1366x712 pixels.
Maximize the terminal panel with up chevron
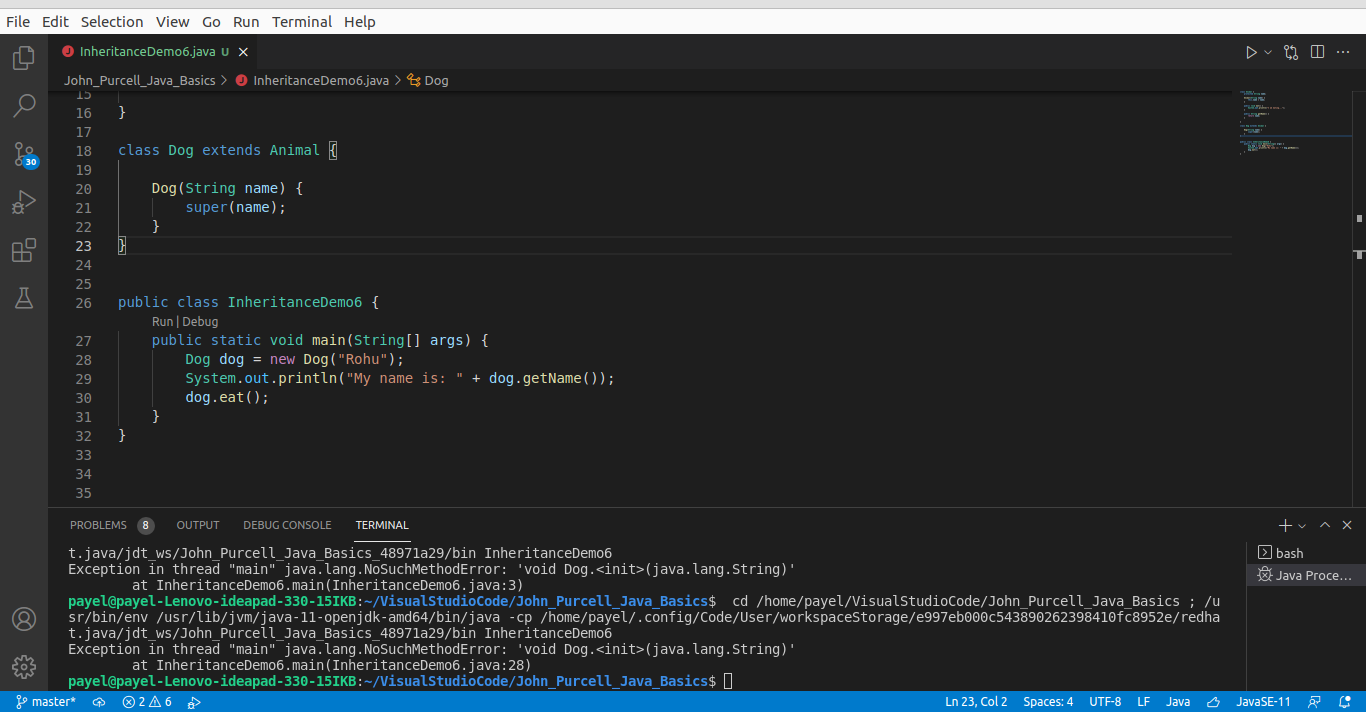(1325, 525)
